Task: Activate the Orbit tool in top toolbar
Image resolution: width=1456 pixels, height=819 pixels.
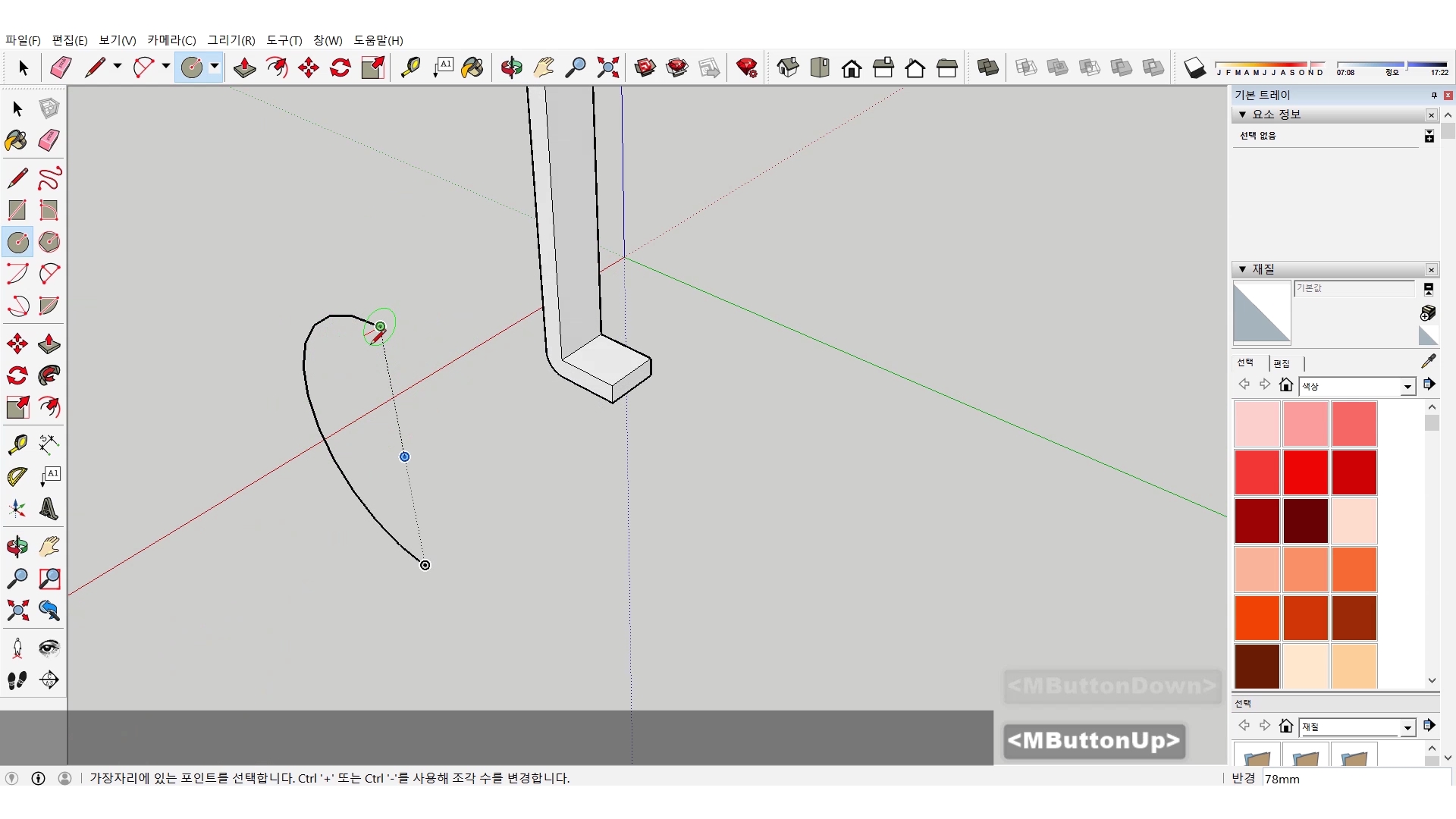Action: [x=511, y=67]
